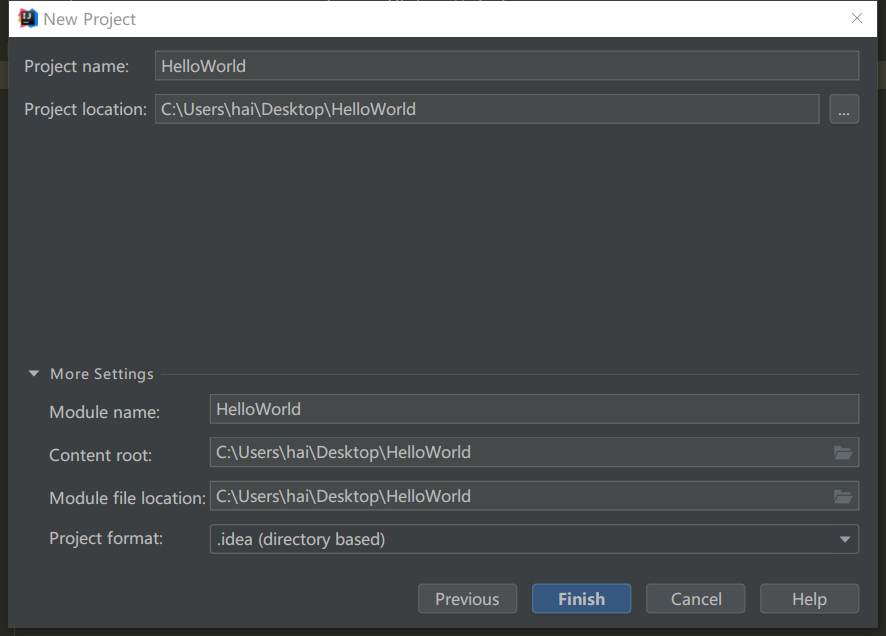Click the ellipsis browse button for project location
The height and width of the screenshot is (636, 886).
(x=843, y=110)
